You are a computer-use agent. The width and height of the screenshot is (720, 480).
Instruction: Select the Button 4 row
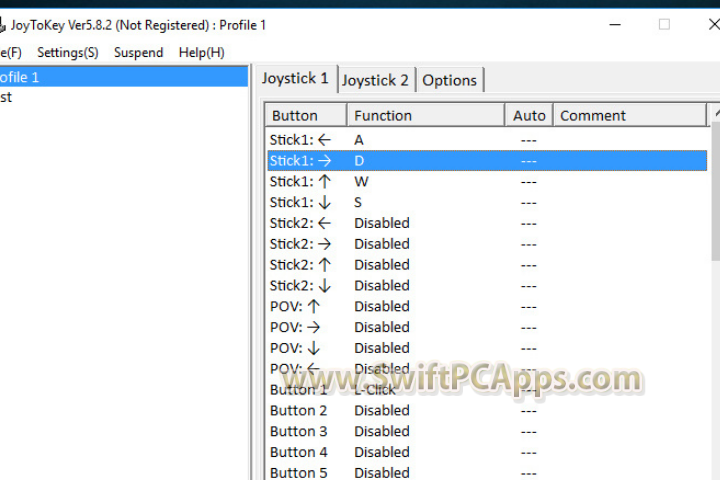pos(487,452)
